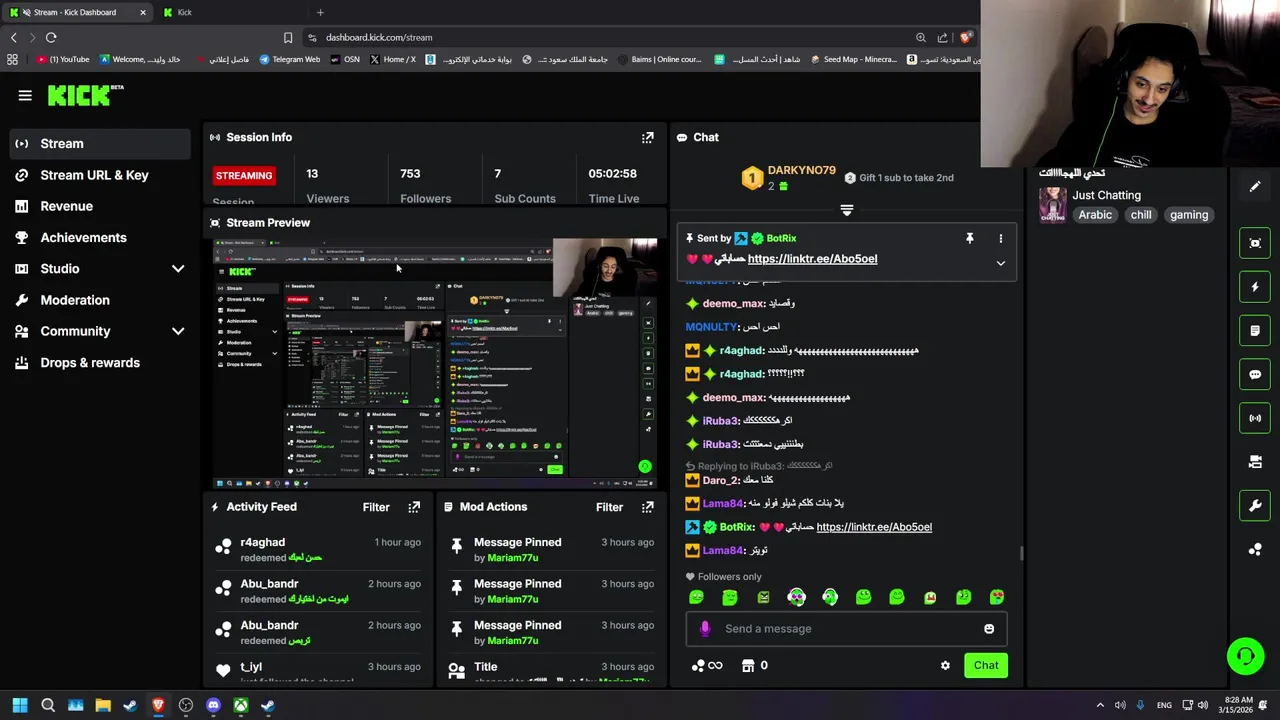Pop out the Activity Feed panel
The height and width of the screenshot is (720, 1280).
click(414, 507)
